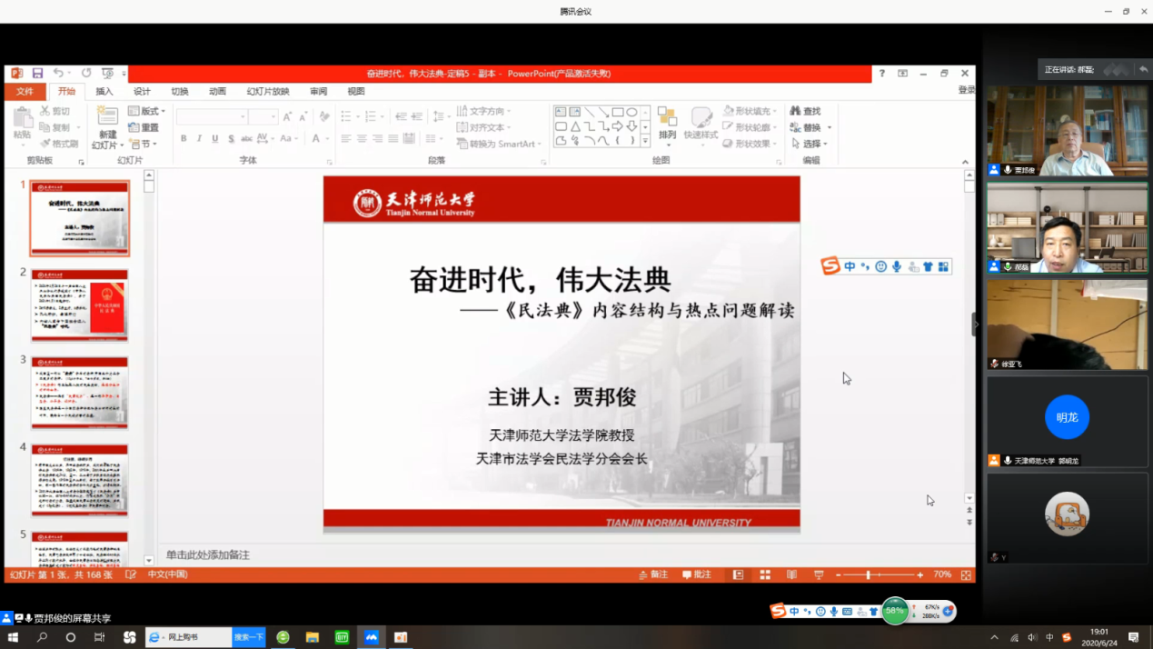The width and height of the screenshot is (1153, 649).
Task: Open the Arrange (排列) tool
Action: pyautogui.click(x=667, y=124)
